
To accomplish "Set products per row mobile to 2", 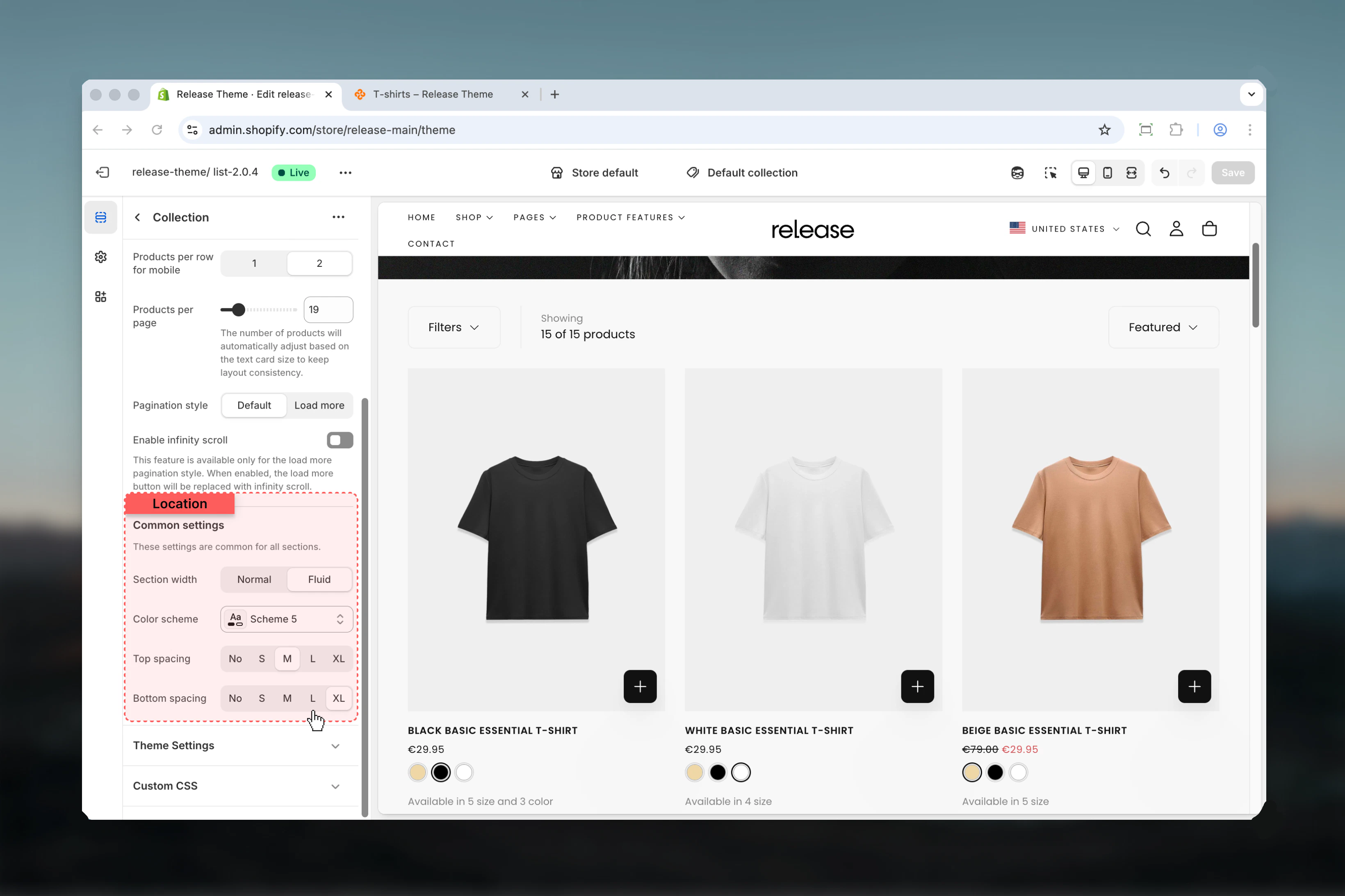I will click(x=319, y=263).
